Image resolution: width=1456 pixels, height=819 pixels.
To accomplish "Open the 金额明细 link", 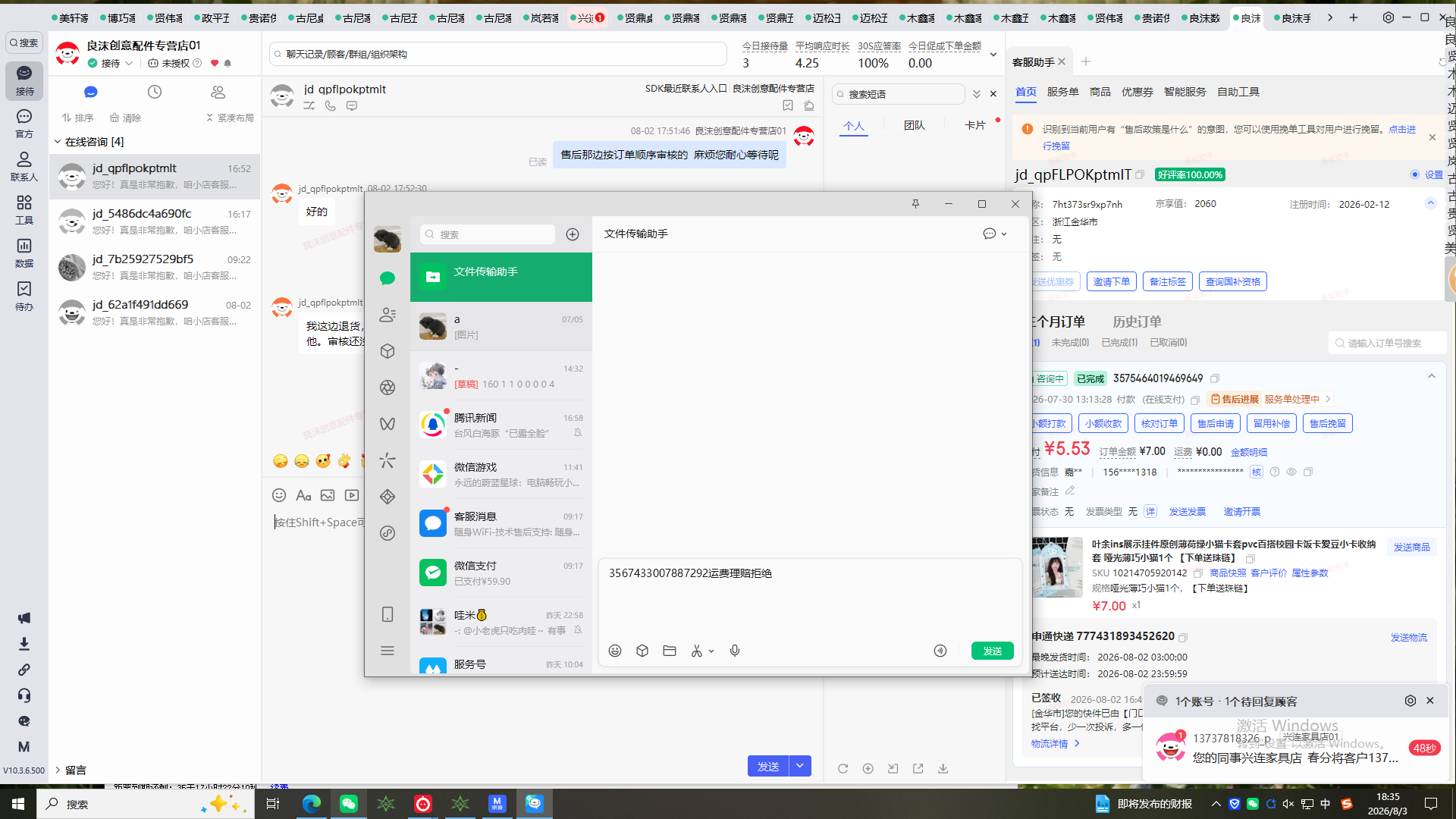I will 1248,452.
